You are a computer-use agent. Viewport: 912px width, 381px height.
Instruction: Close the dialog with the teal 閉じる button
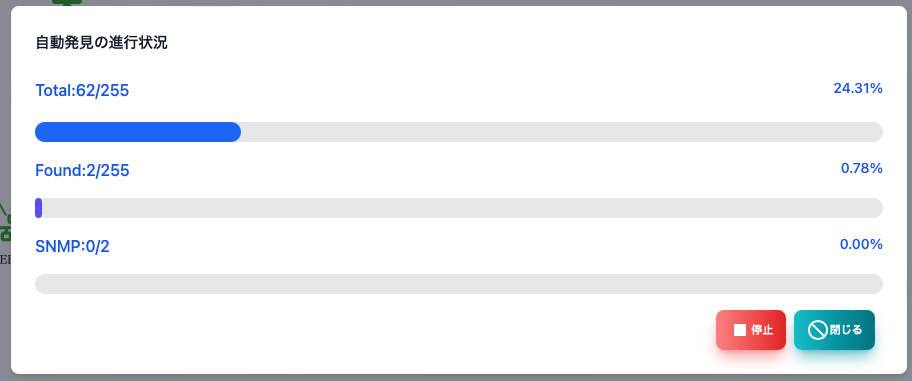pyautogui.click(x=834, y=330)
